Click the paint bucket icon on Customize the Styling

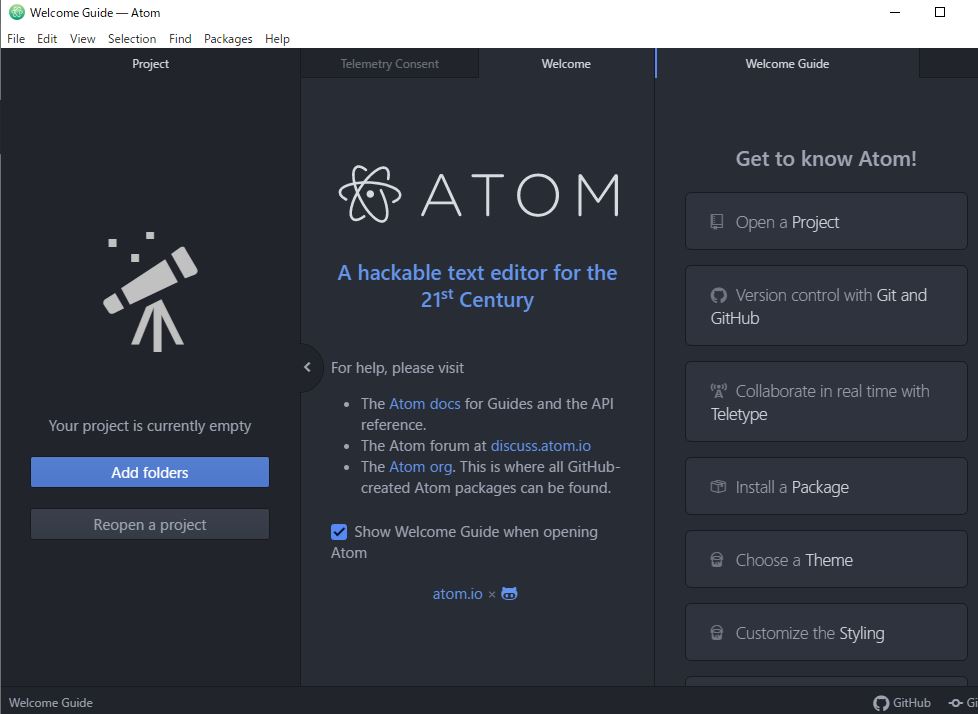[717, 632]
